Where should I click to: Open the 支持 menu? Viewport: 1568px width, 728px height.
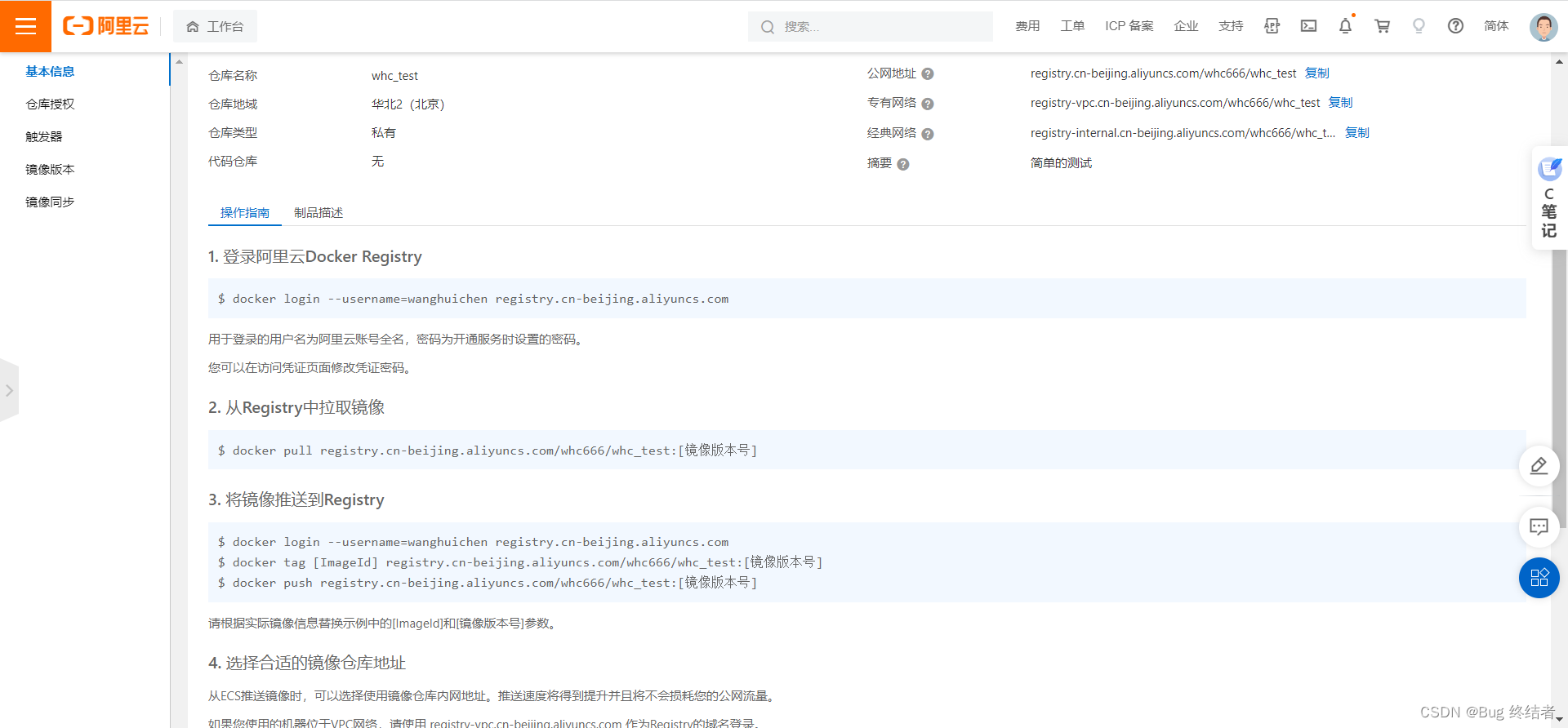click(x=1231, y=26)
